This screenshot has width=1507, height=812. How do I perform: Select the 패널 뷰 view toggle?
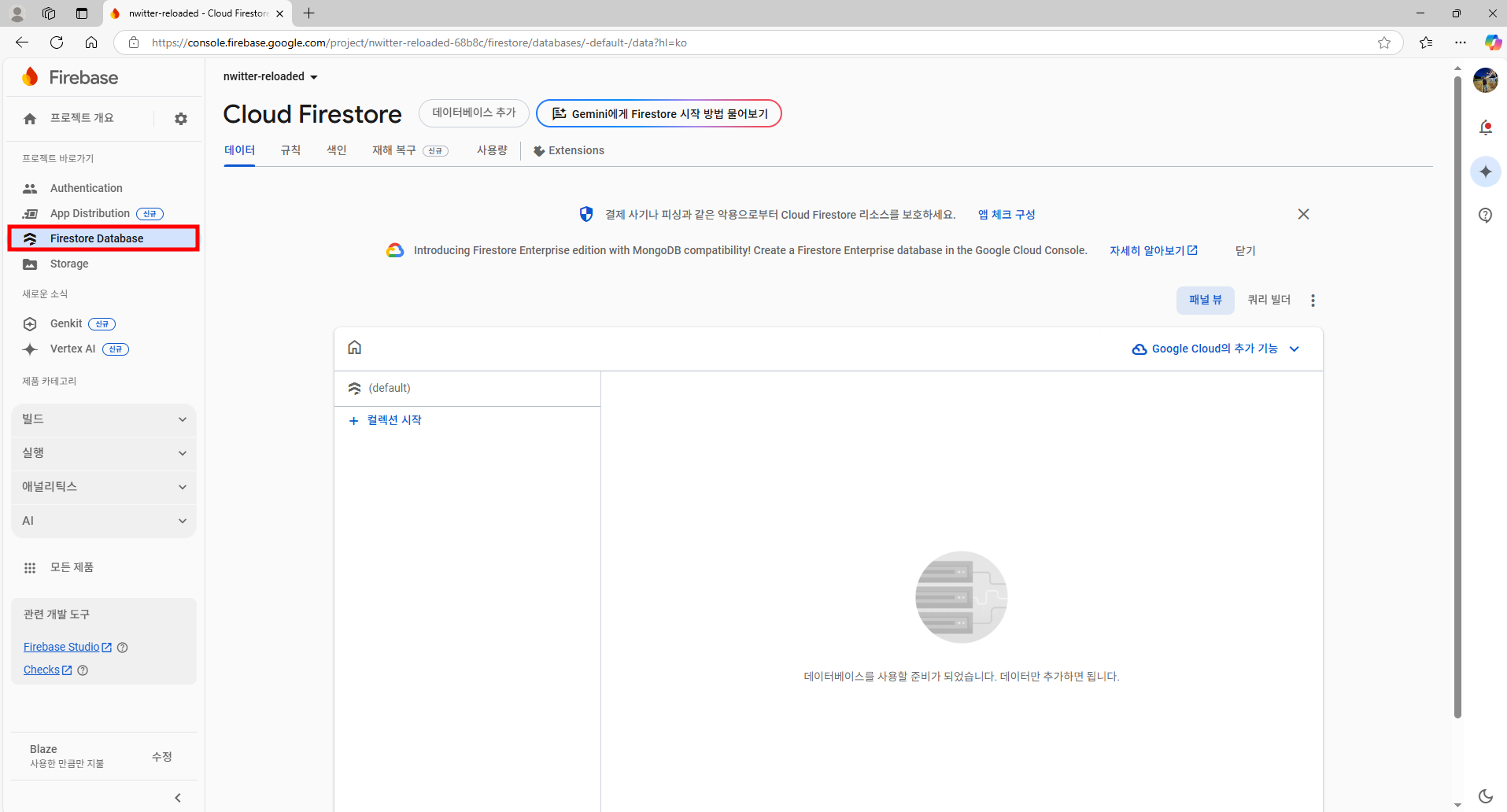coord(1205,300)
